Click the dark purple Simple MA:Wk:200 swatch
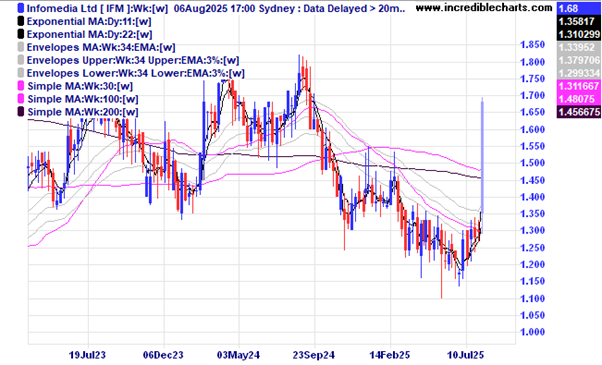Screen dimensions: 602x365 click(x=21, y=112)
